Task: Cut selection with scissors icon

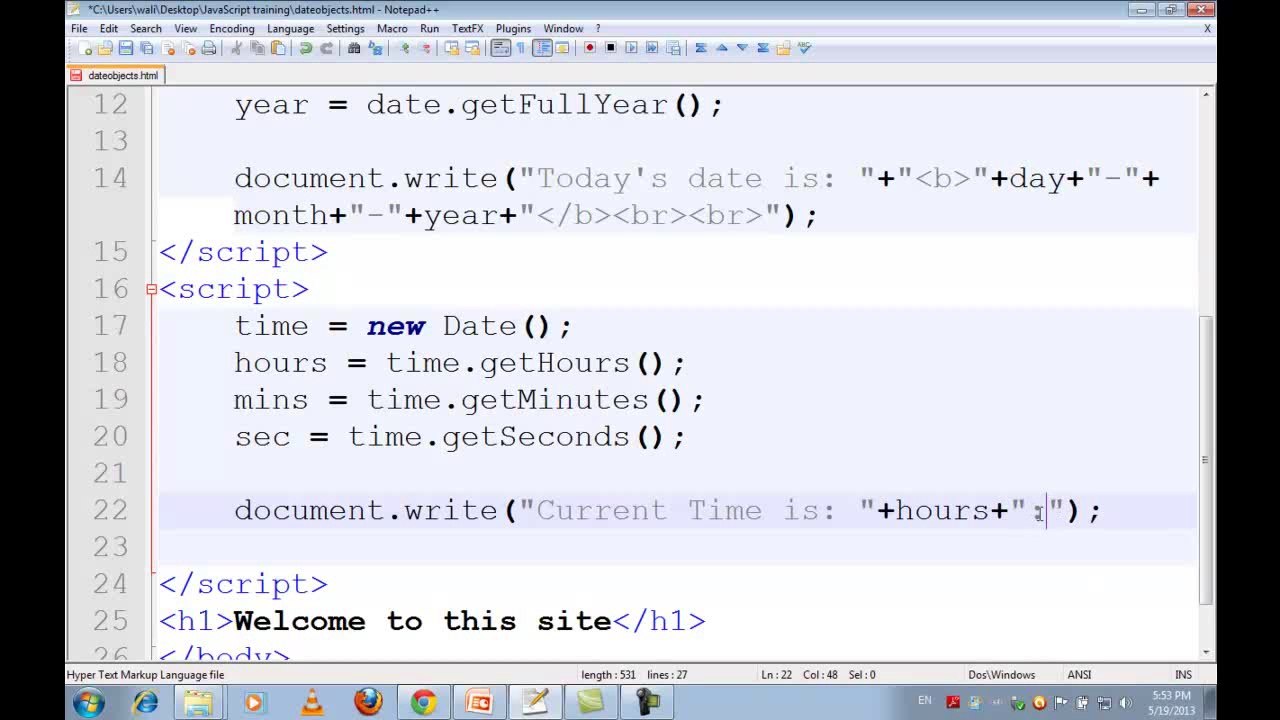Action: tap(236, 48)
